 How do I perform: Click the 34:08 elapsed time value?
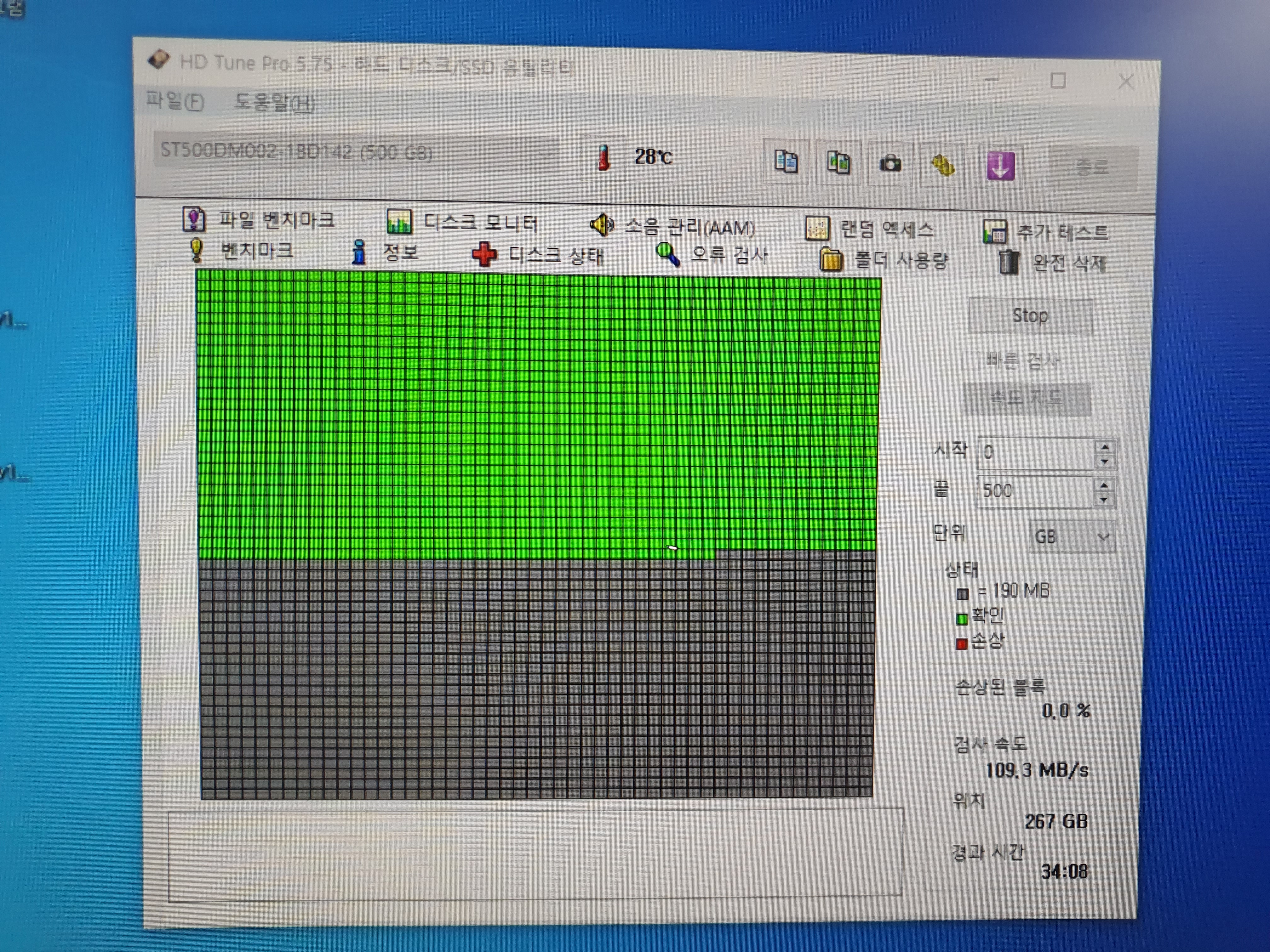[1064, 872]
